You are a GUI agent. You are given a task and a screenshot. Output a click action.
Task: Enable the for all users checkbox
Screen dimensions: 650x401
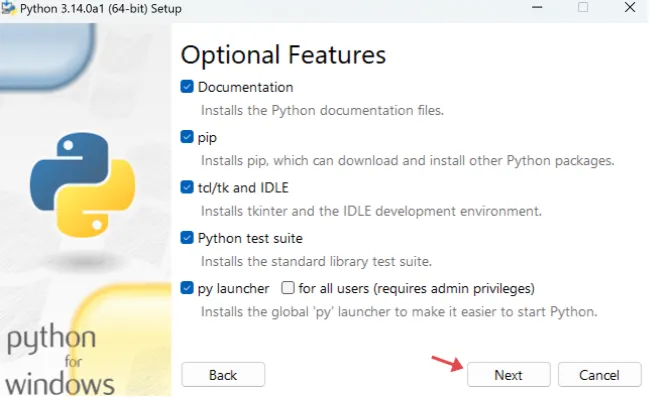(x=288, y=288)
